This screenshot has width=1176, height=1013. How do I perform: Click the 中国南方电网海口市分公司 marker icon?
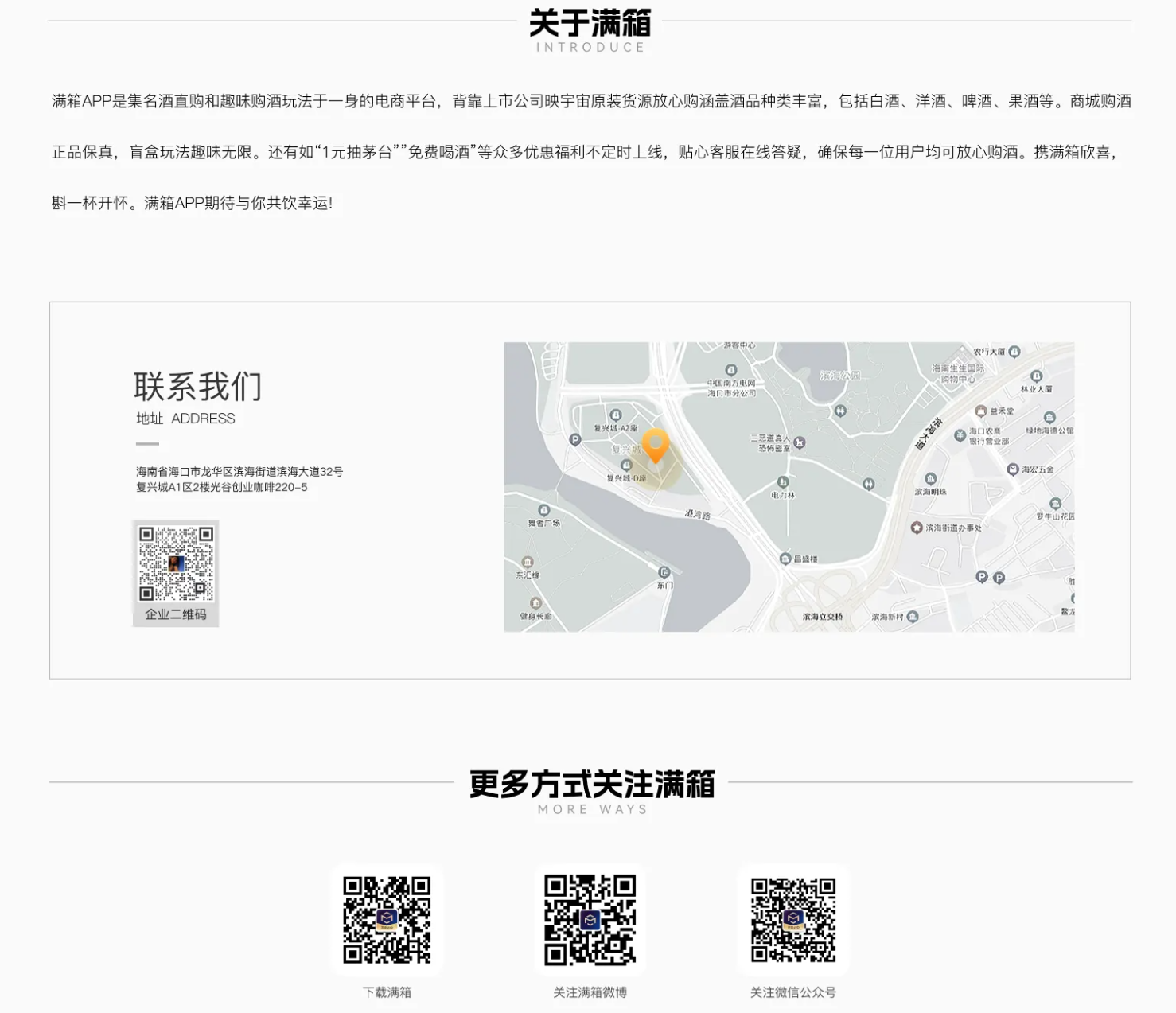coord(731,370)
